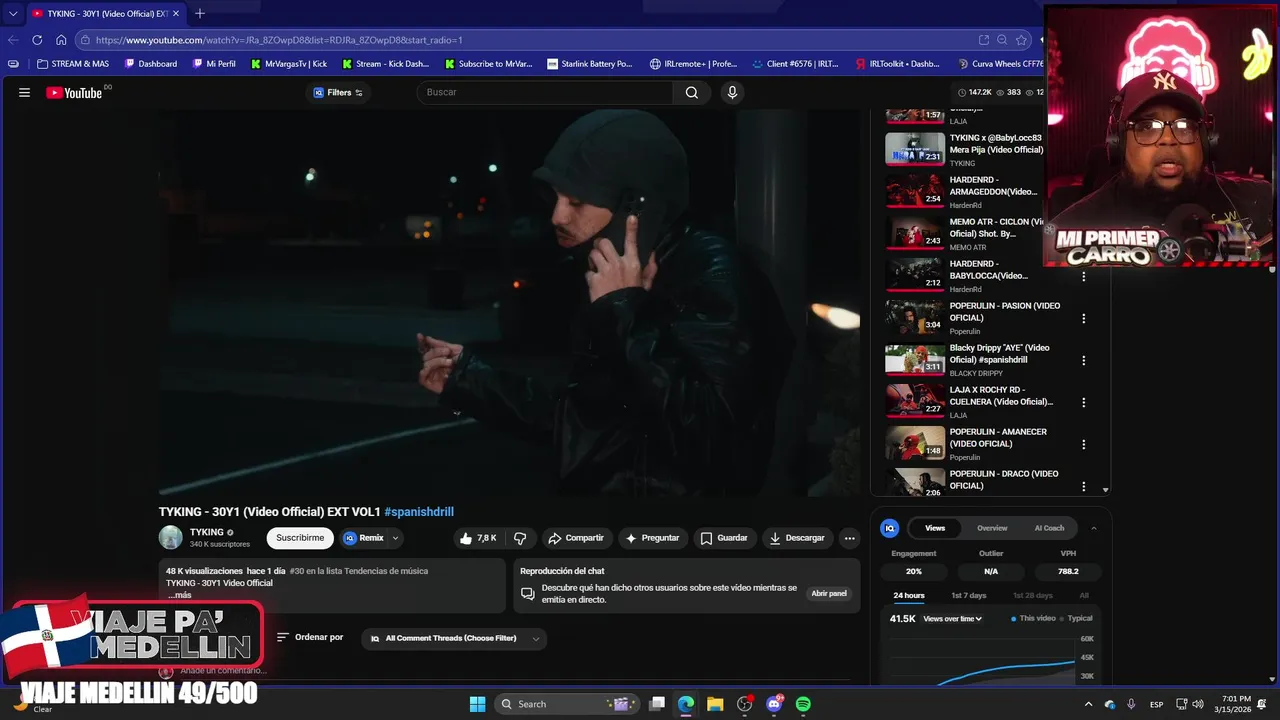The image size is (1280, 720).
Task: Open STREAM & MAS bookmarks folder
Action: click(x=72, y=63)
